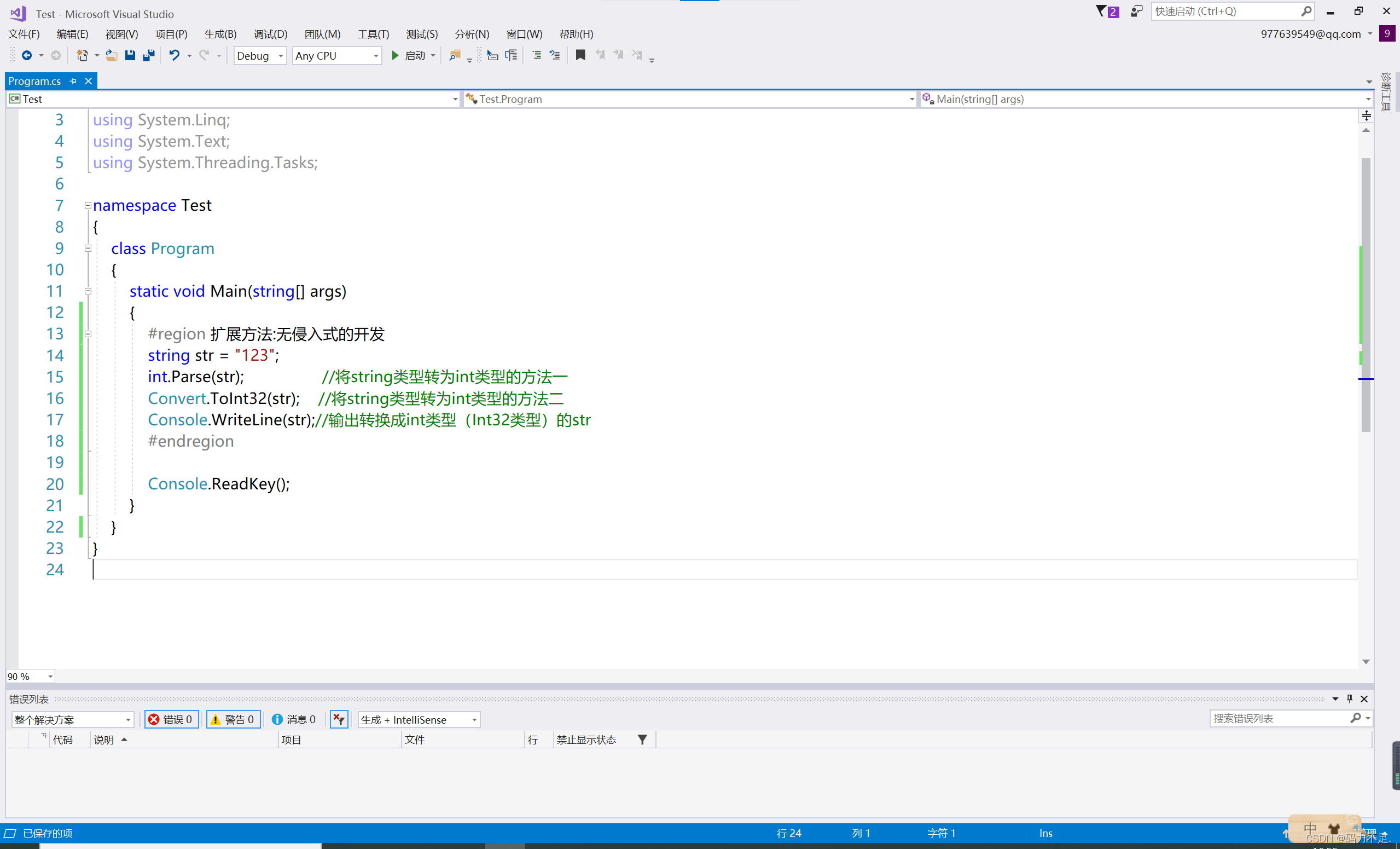
Task: Click the New Project icon
Action: coord(82,55)
